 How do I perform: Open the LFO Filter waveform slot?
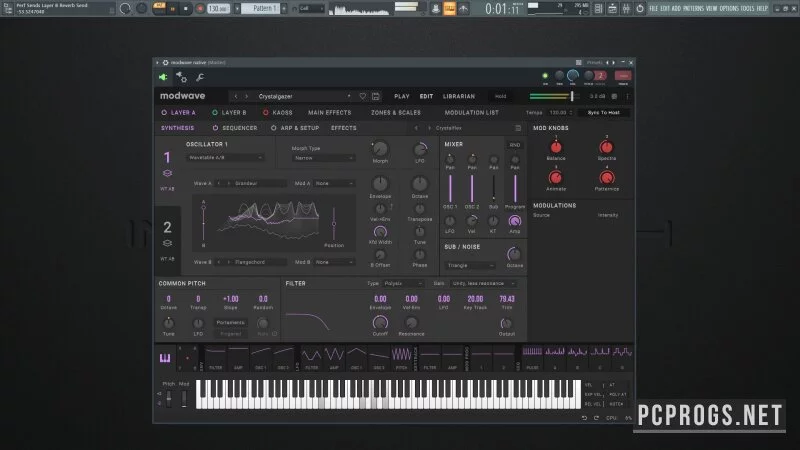(311, 358)
